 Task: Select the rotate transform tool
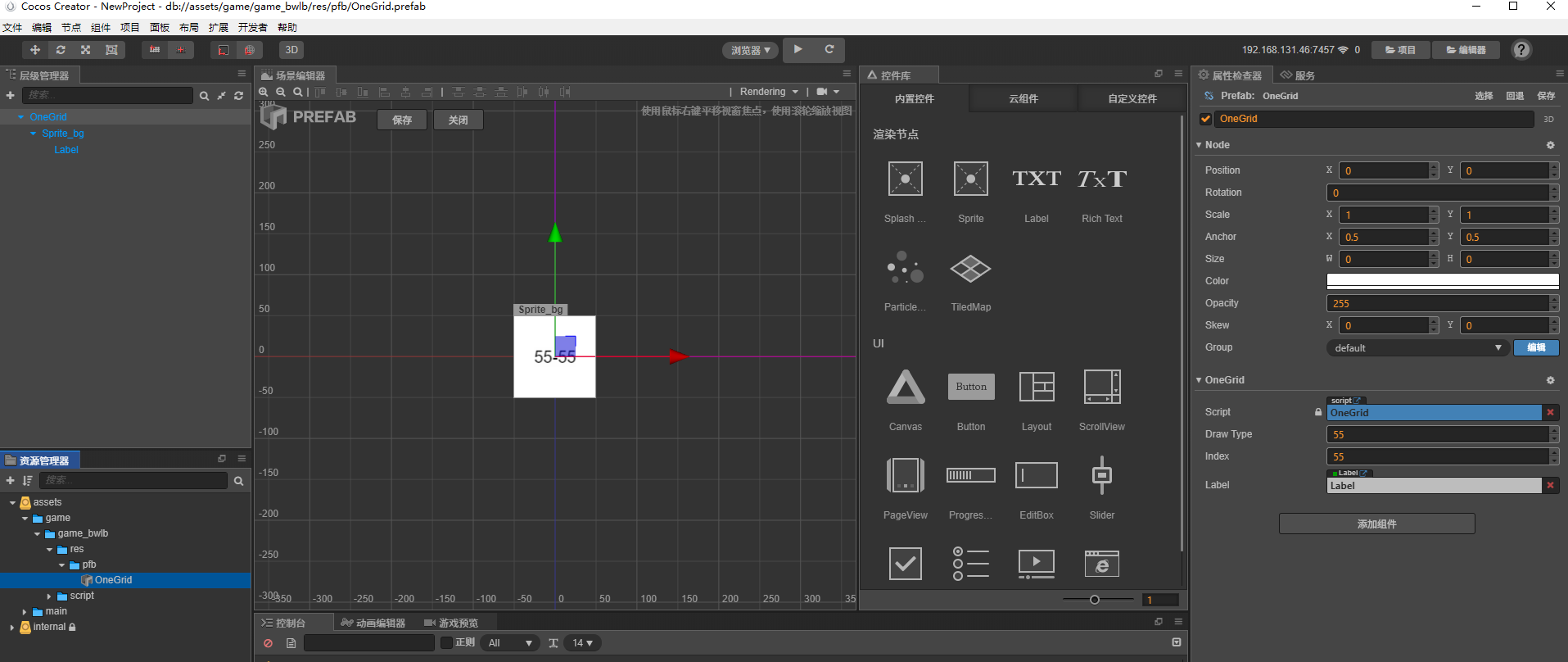(61, 50)
